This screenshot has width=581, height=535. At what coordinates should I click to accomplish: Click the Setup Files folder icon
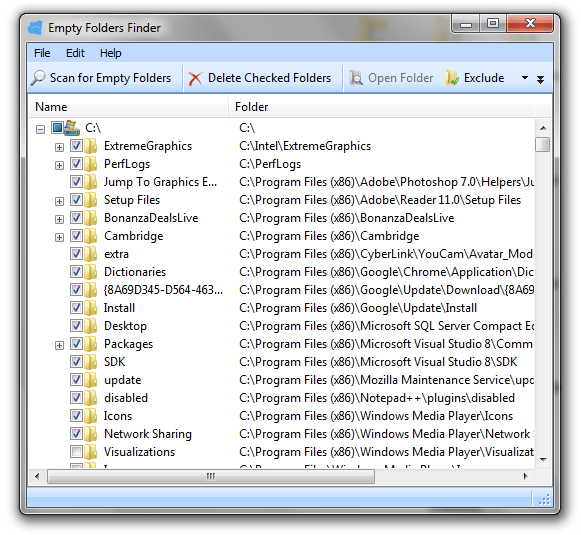click(90, 200)
